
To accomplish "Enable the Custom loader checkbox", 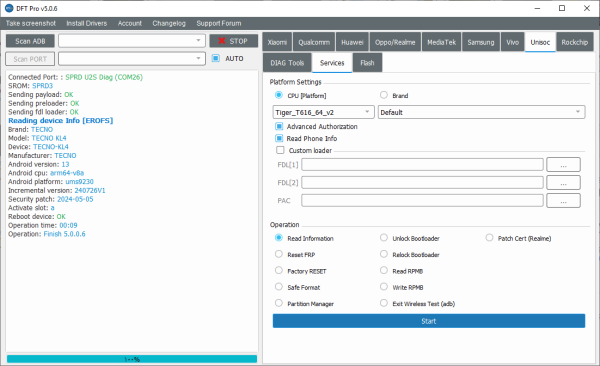I will (x=280, y=150).
